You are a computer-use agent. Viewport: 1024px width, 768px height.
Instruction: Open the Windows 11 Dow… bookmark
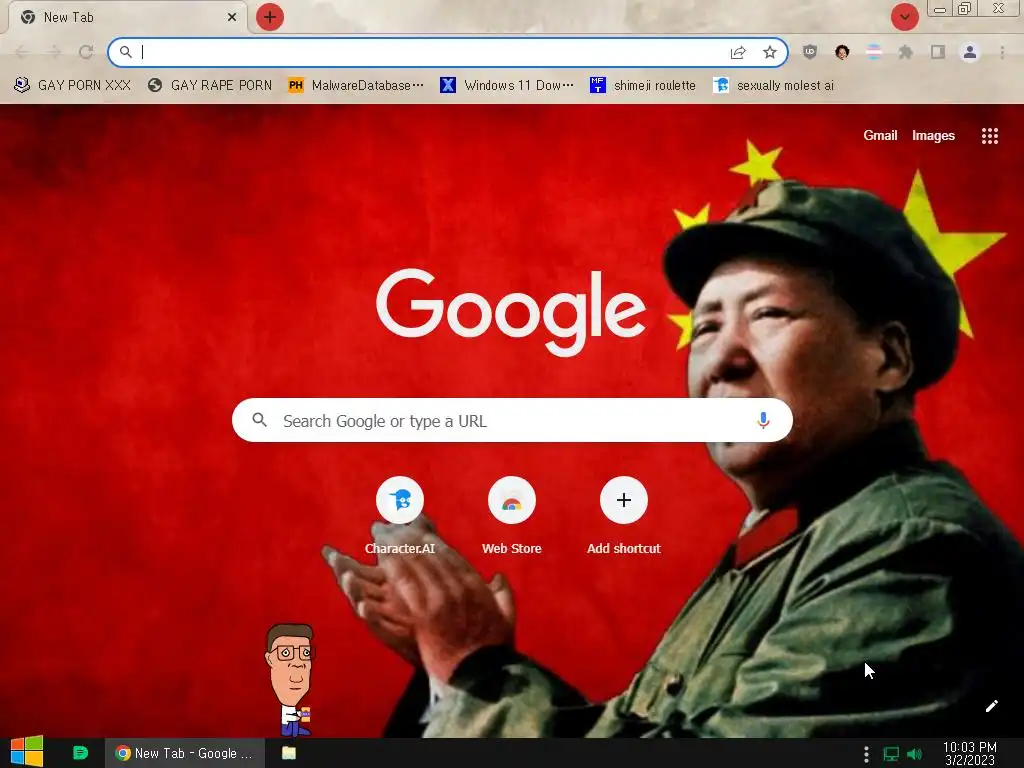pyautogui.click(x=507, y=86)
